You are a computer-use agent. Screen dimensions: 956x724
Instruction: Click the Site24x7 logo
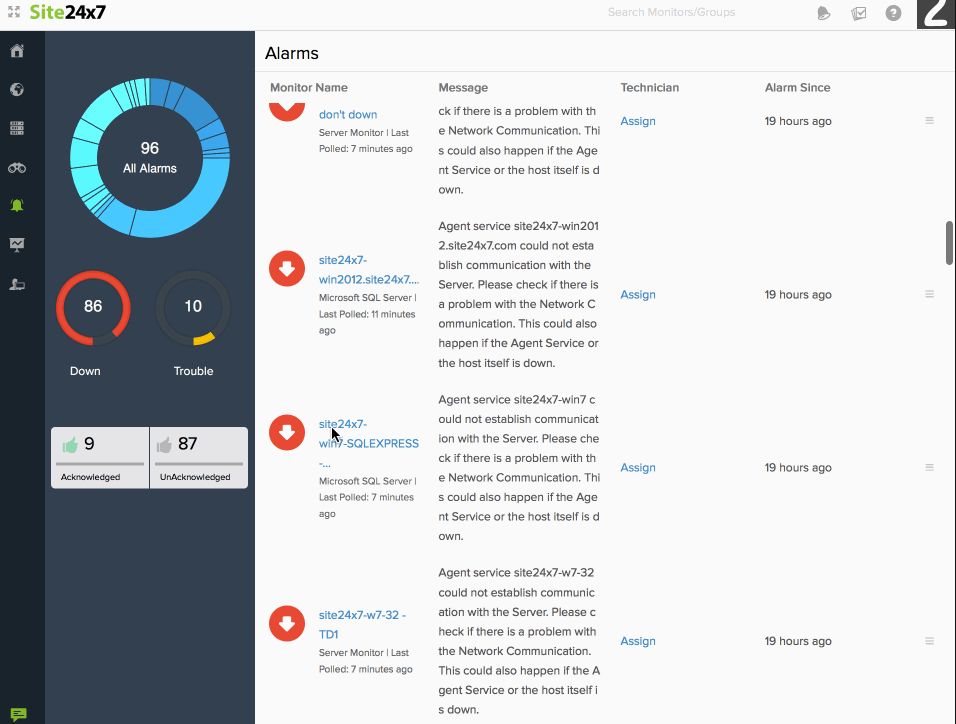[x=68, y=12]
